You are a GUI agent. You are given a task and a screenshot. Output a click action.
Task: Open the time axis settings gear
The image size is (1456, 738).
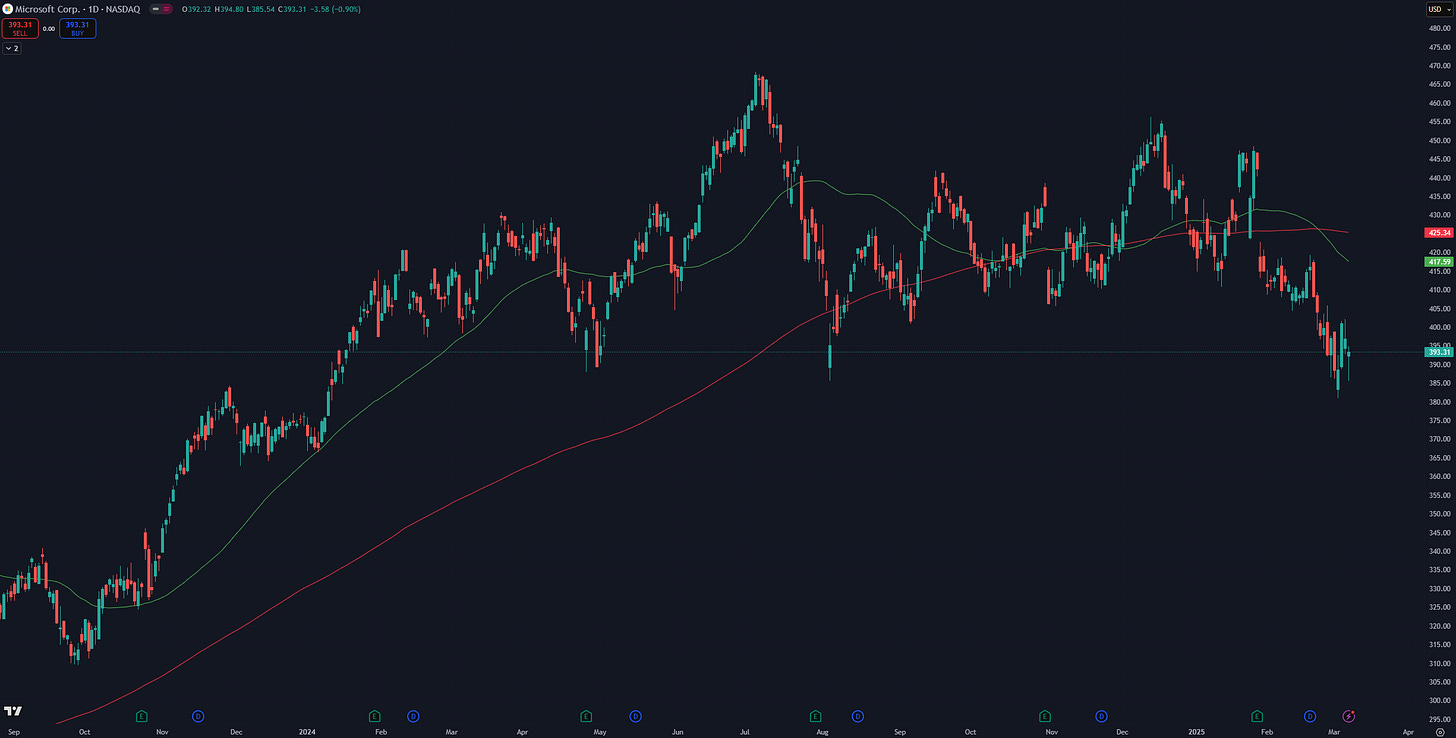(1439, 731)
